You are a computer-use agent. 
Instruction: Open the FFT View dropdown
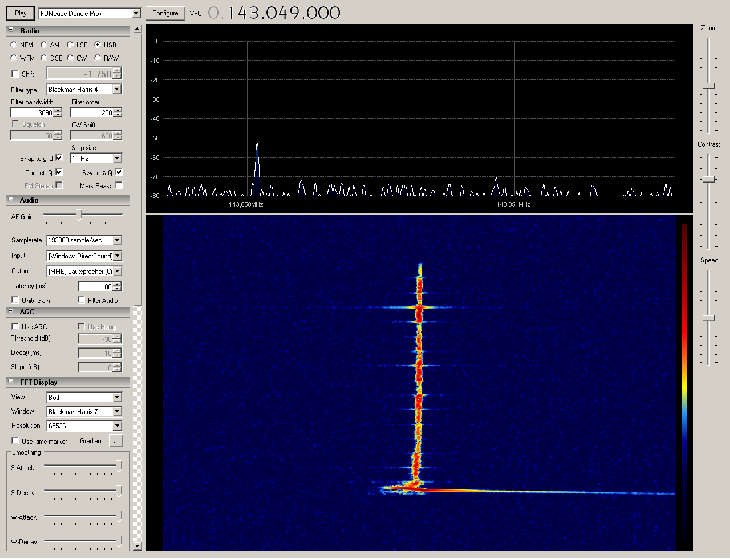coord(117,396)
